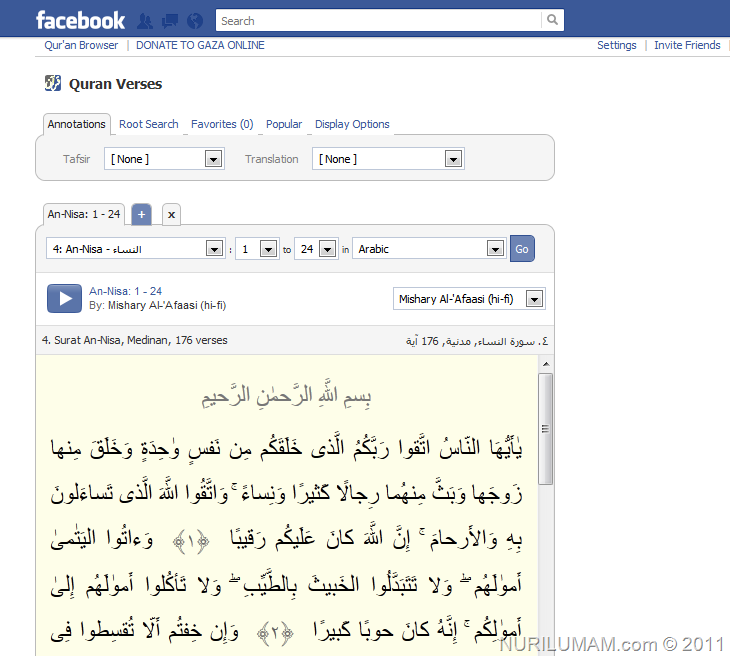Click the Go button

522,249
